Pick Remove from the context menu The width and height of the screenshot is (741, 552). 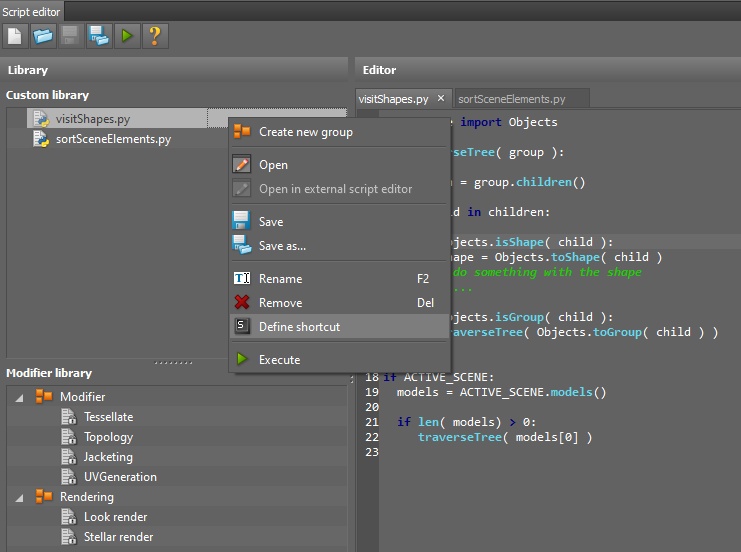(x=281, y=303)
